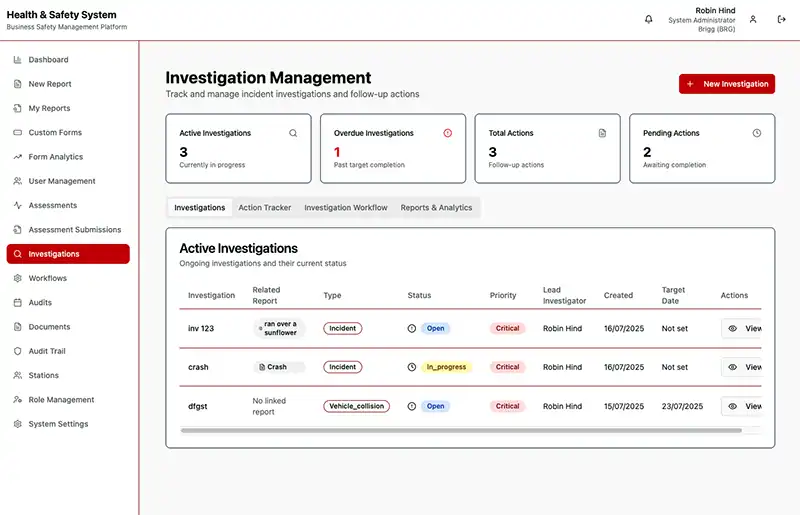Select the Reports & Analytics tab
The height and width of the screenshot is (515, 800).
tap(436, 208)
